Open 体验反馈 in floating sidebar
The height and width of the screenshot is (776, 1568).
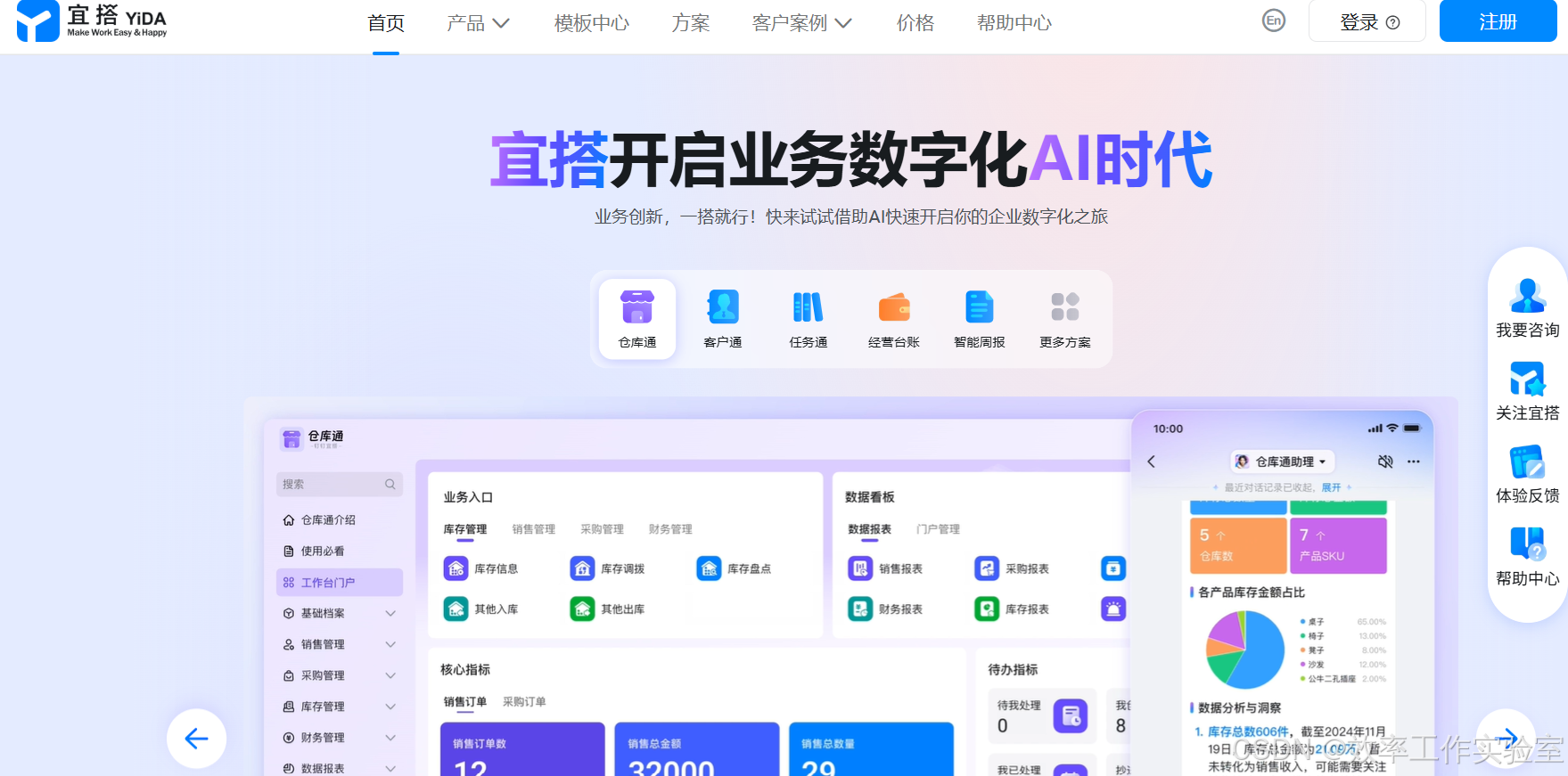tap(1528, 474)
